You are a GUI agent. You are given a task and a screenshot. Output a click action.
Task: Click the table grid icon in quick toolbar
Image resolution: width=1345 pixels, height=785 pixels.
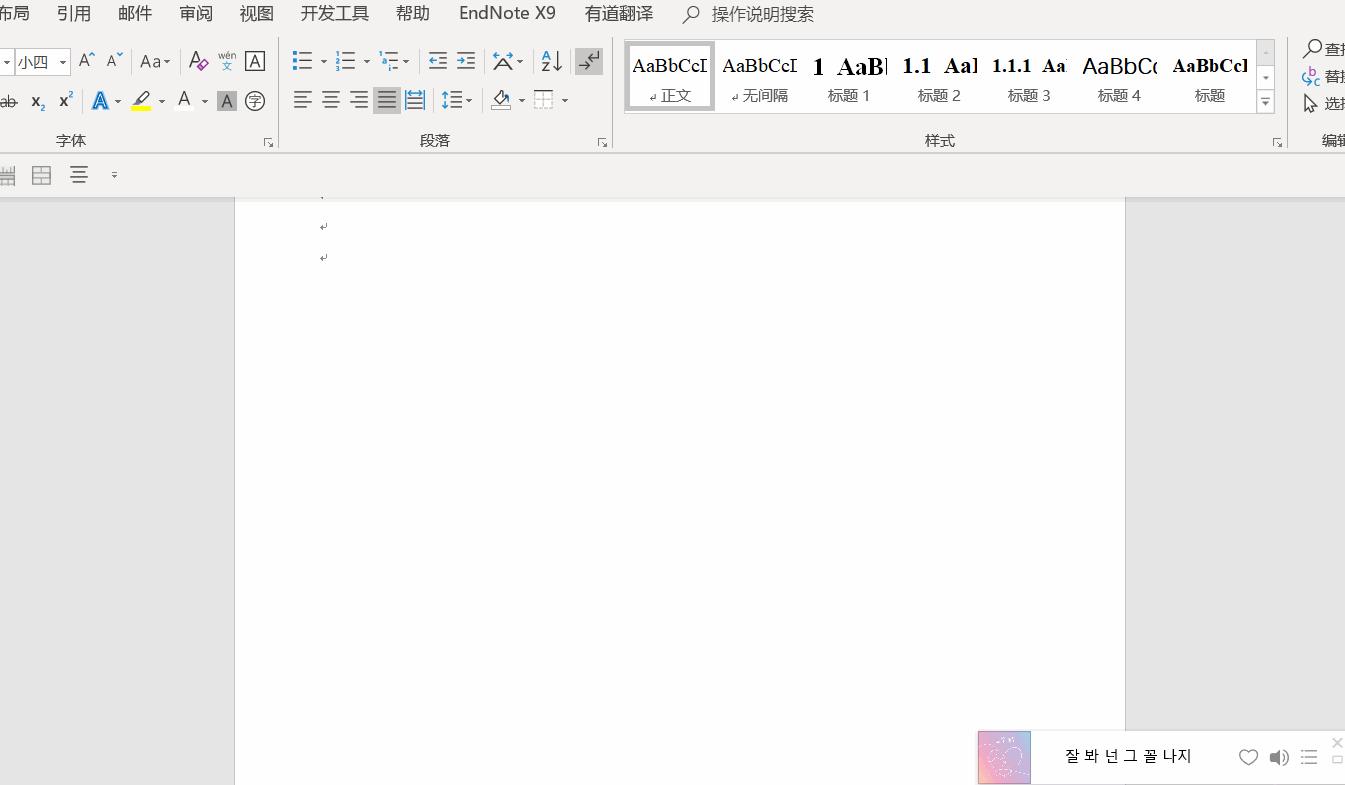(x=41, y=175)
